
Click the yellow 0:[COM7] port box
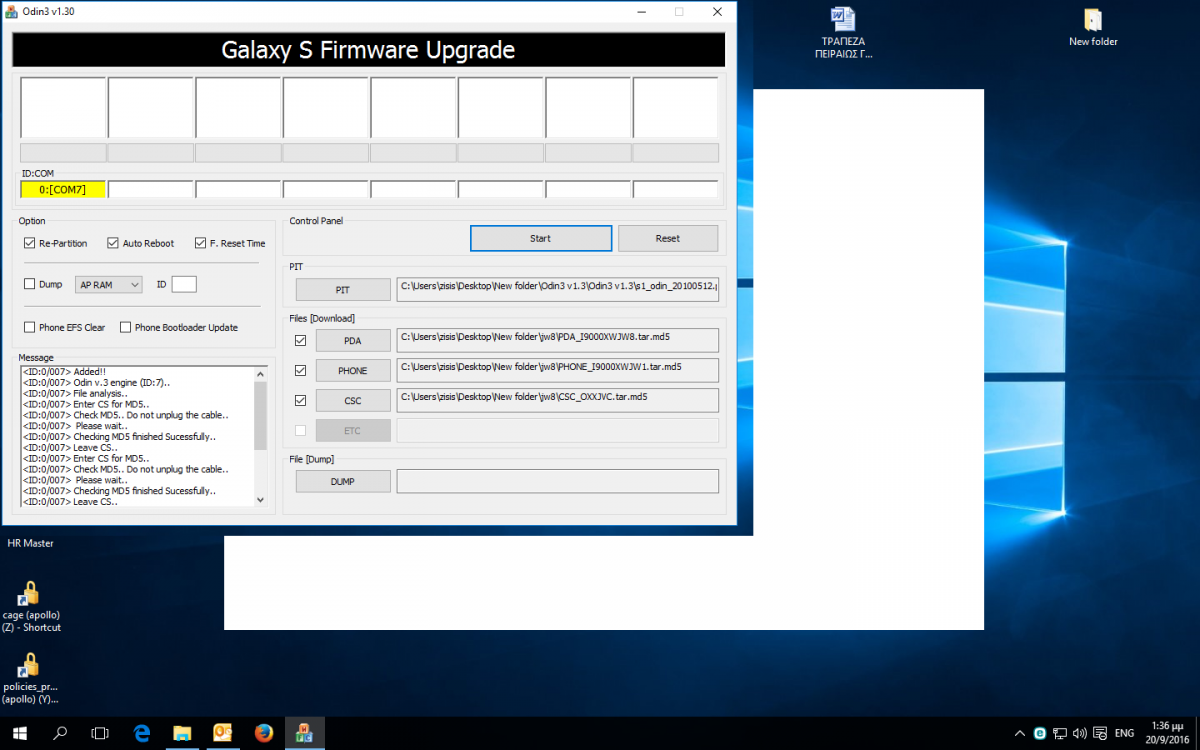pos(63,189)
